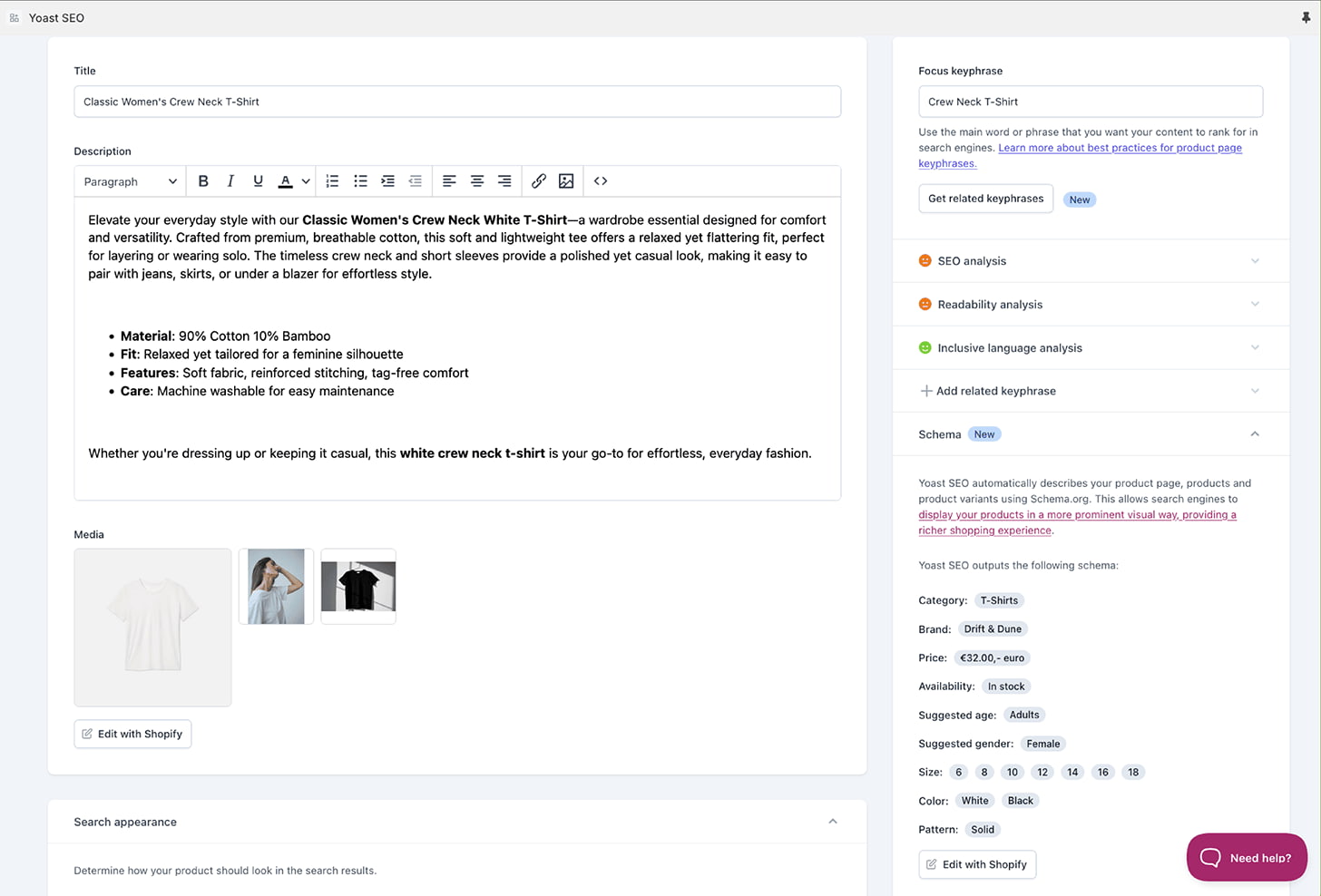This screenshot has width=1321, height=896.
Task: Align text to the right
Action: [x=504, y=181]
